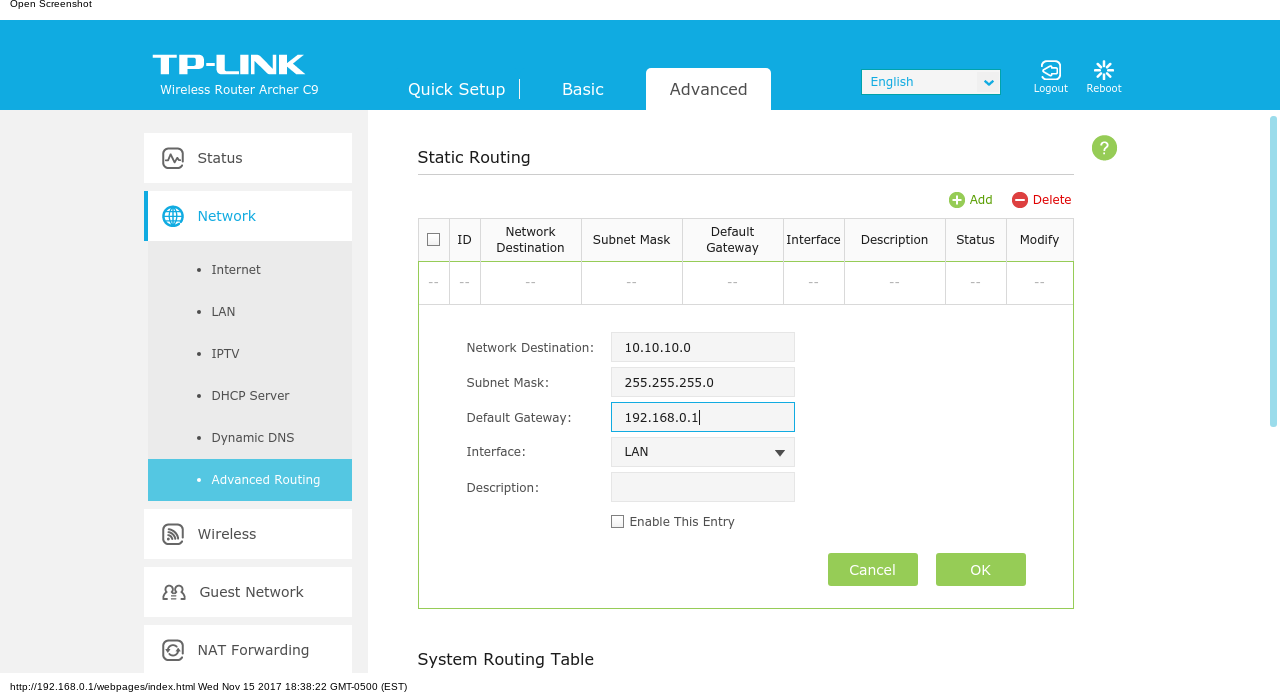
Task: Click the page vertical scrollbar
Action: click(x=1273, y=271)
